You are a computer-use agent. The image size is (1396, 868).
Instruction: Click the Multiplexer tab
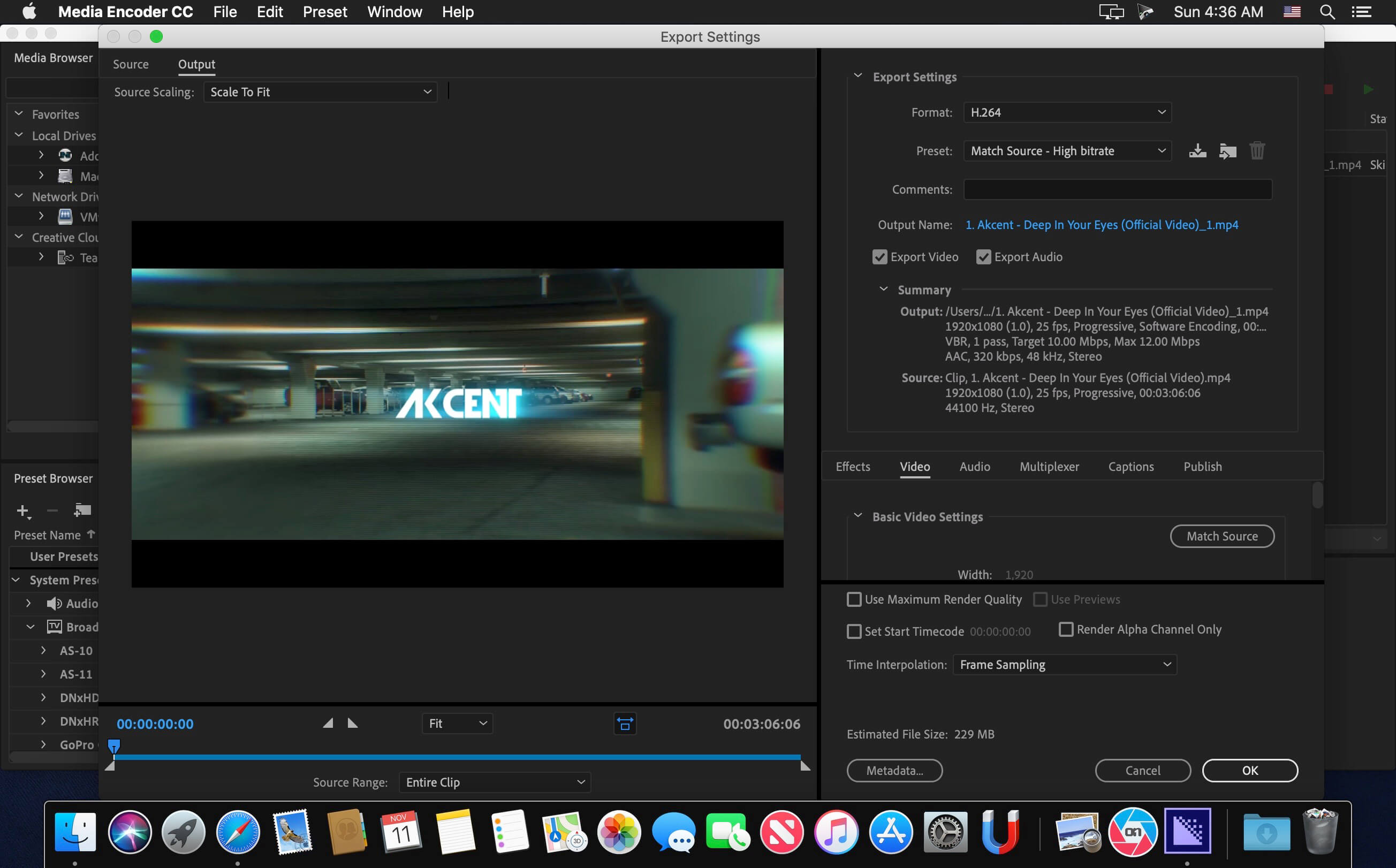[1049, 466]
